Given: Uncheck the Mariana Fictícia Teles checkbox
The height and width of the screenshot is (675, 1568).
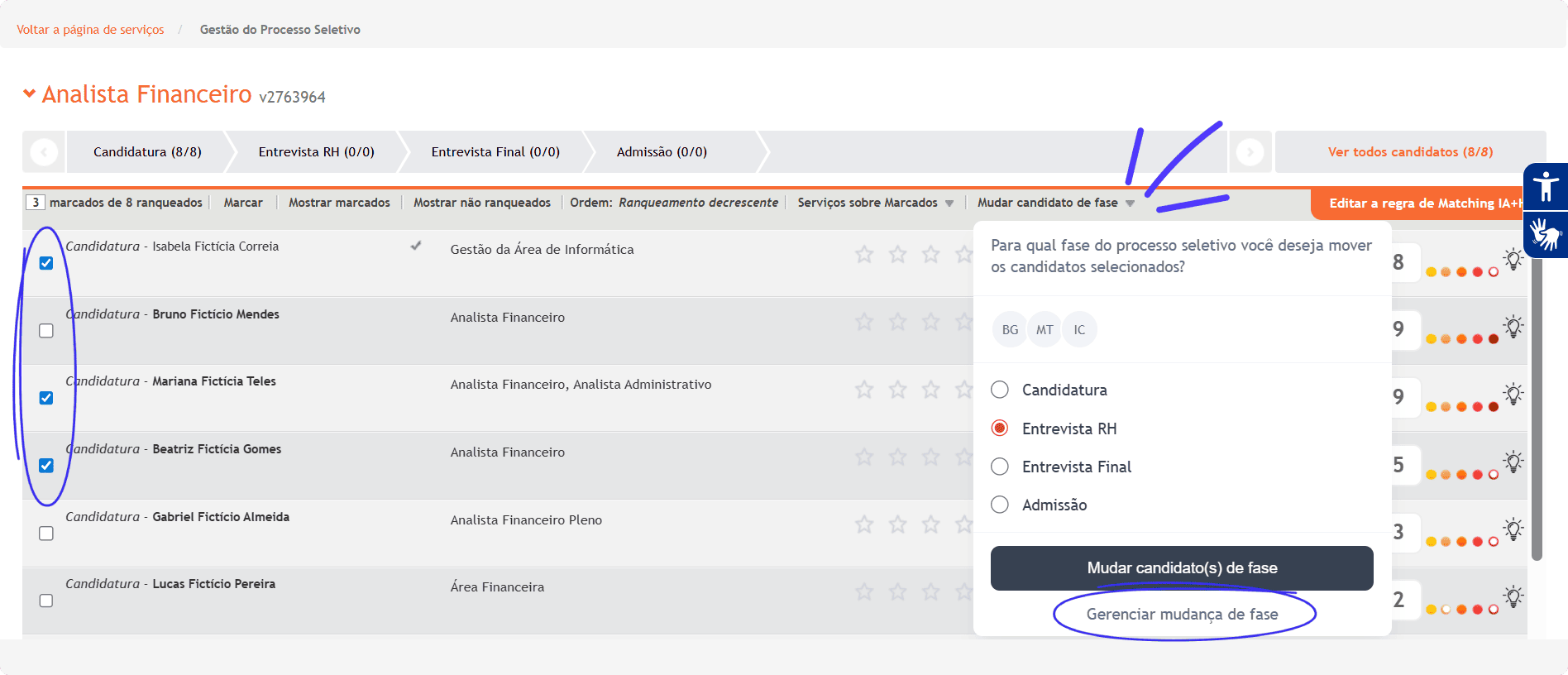Looking at the screenshot, I should pyautogui.click(x=46, y=398).
